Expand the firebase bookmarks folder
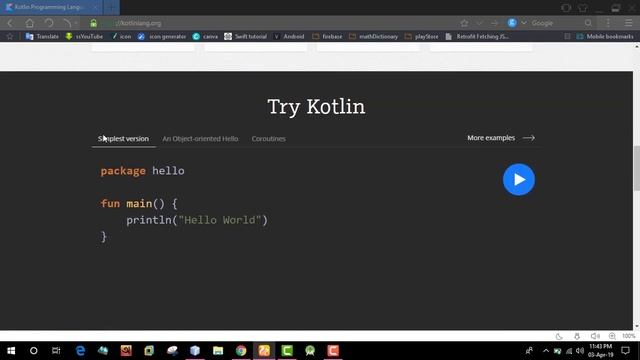640x360 pixels. click(327, 36)
